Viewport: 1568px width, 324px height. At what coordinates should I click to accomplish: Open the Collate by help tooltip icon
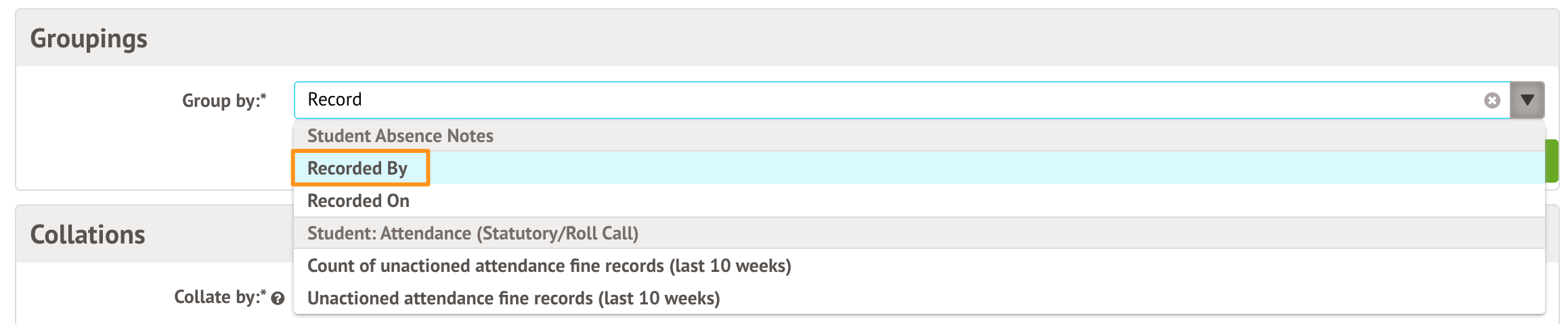pos(278,298)
